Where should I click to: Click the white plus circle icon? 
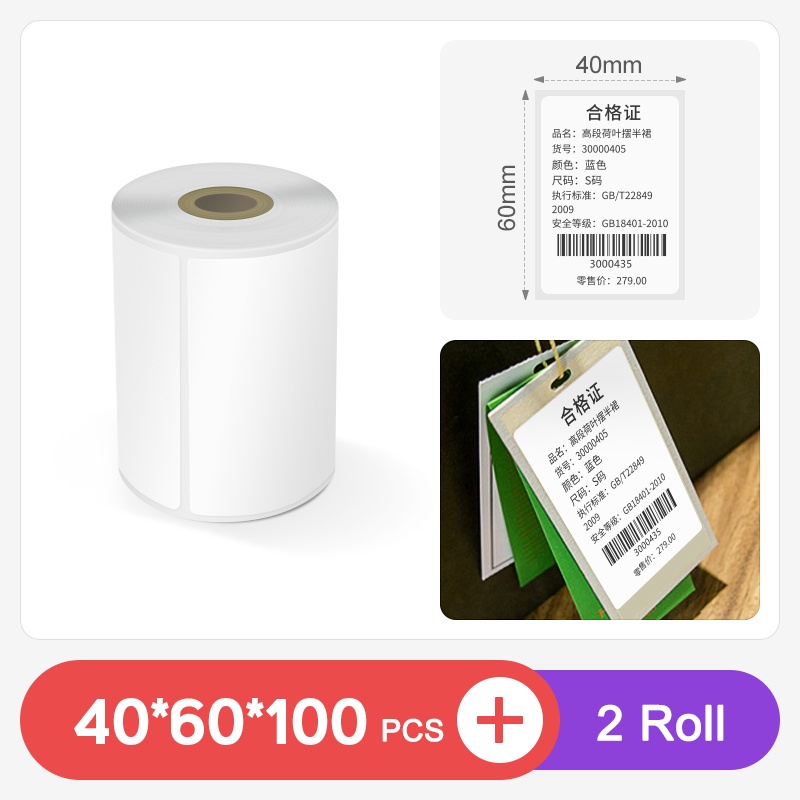[x=499, y=719]
